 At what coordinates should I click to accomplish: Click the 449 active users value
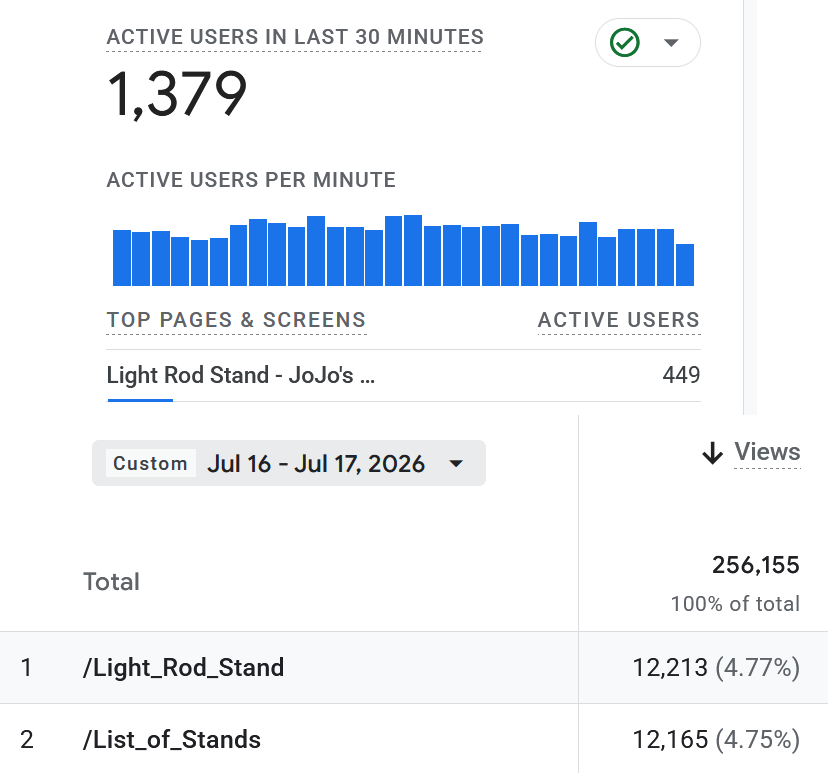click(x=681, y=375)
